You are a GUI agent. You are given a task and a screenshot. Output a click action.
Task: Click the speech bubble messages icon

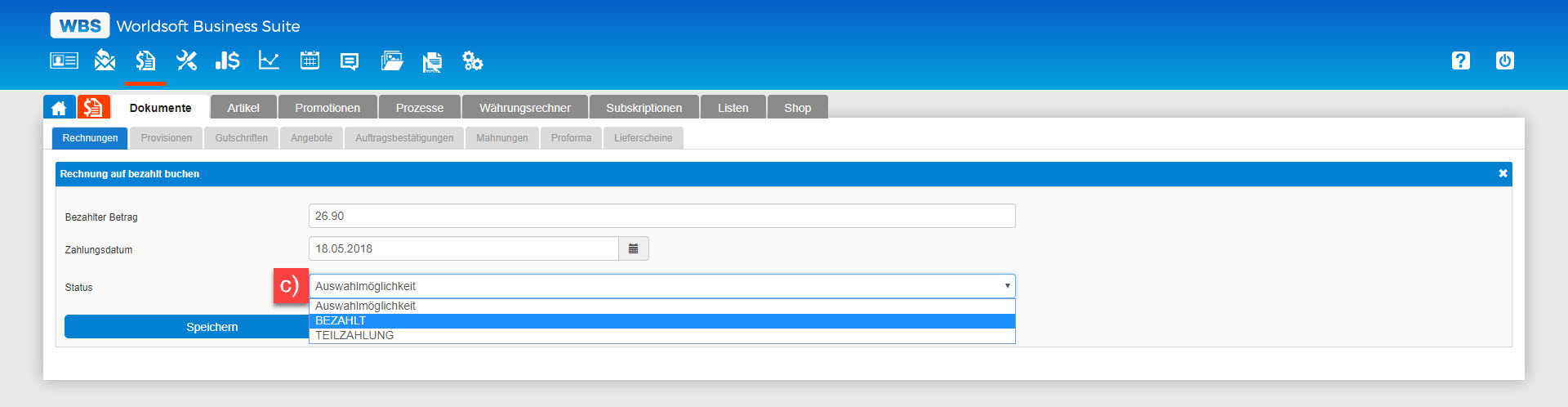coord(350,61)
